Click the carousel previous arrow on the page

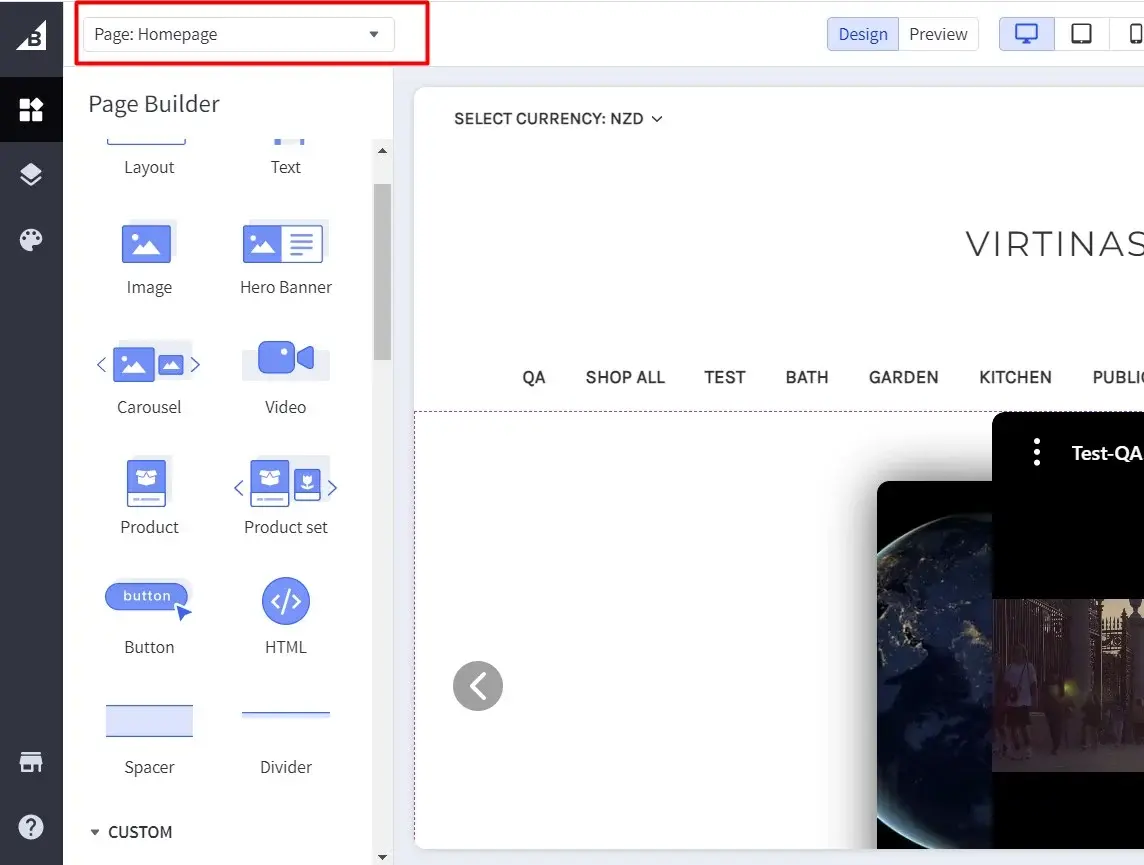(478, 686)
